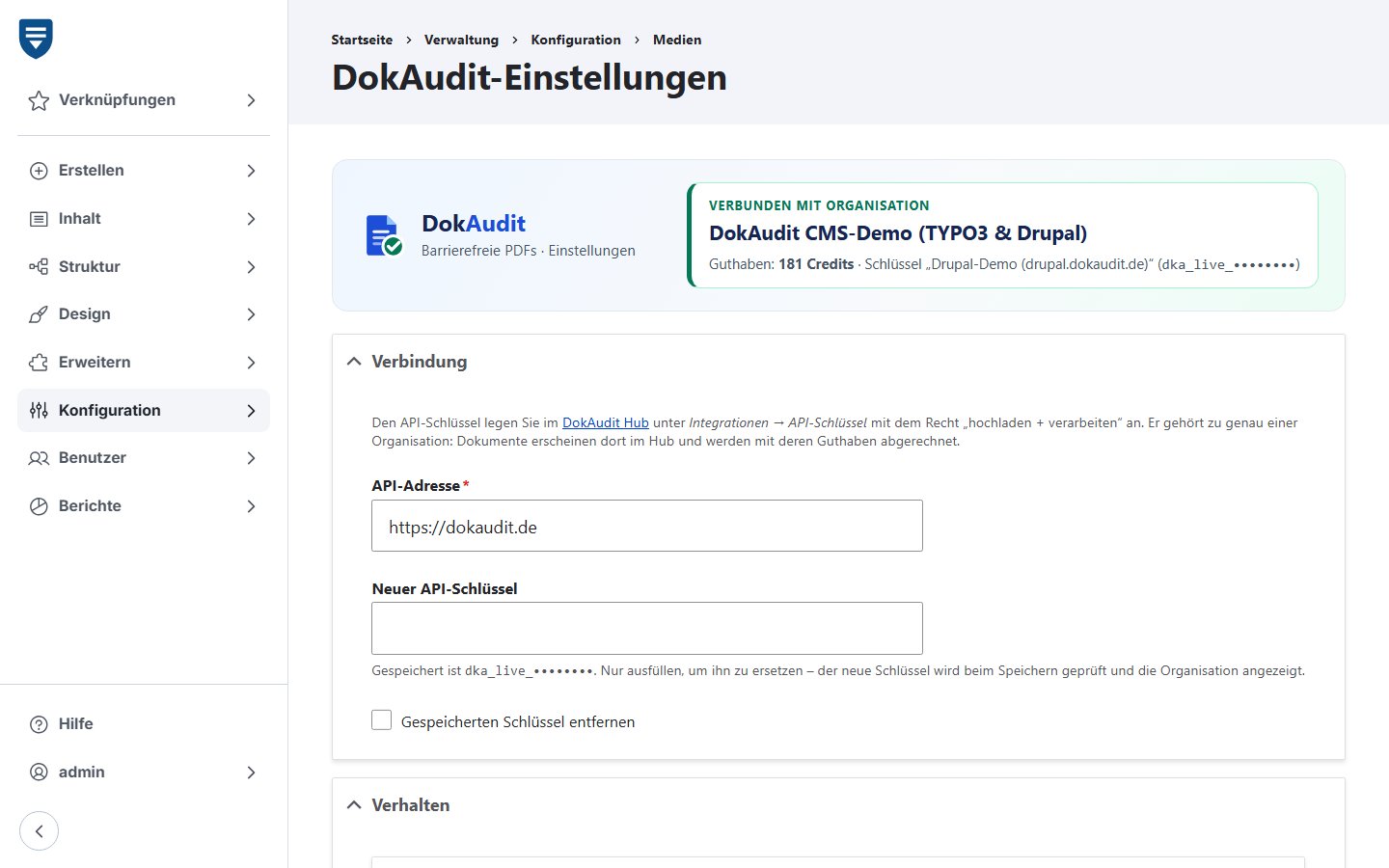Viewport: 1389px width, 868px height.
Task: Click the 181 Credits balance text
Action: pyautogui.click(x=816, y=264)
